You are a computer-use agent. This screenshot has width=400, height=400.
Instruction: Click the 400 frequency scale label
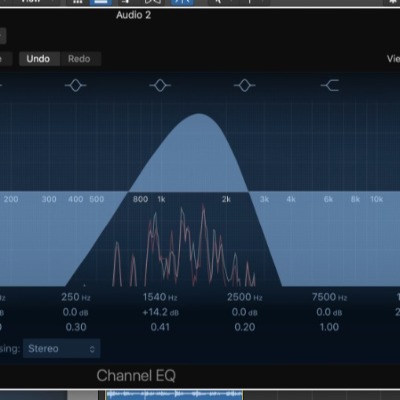point(76,199)
